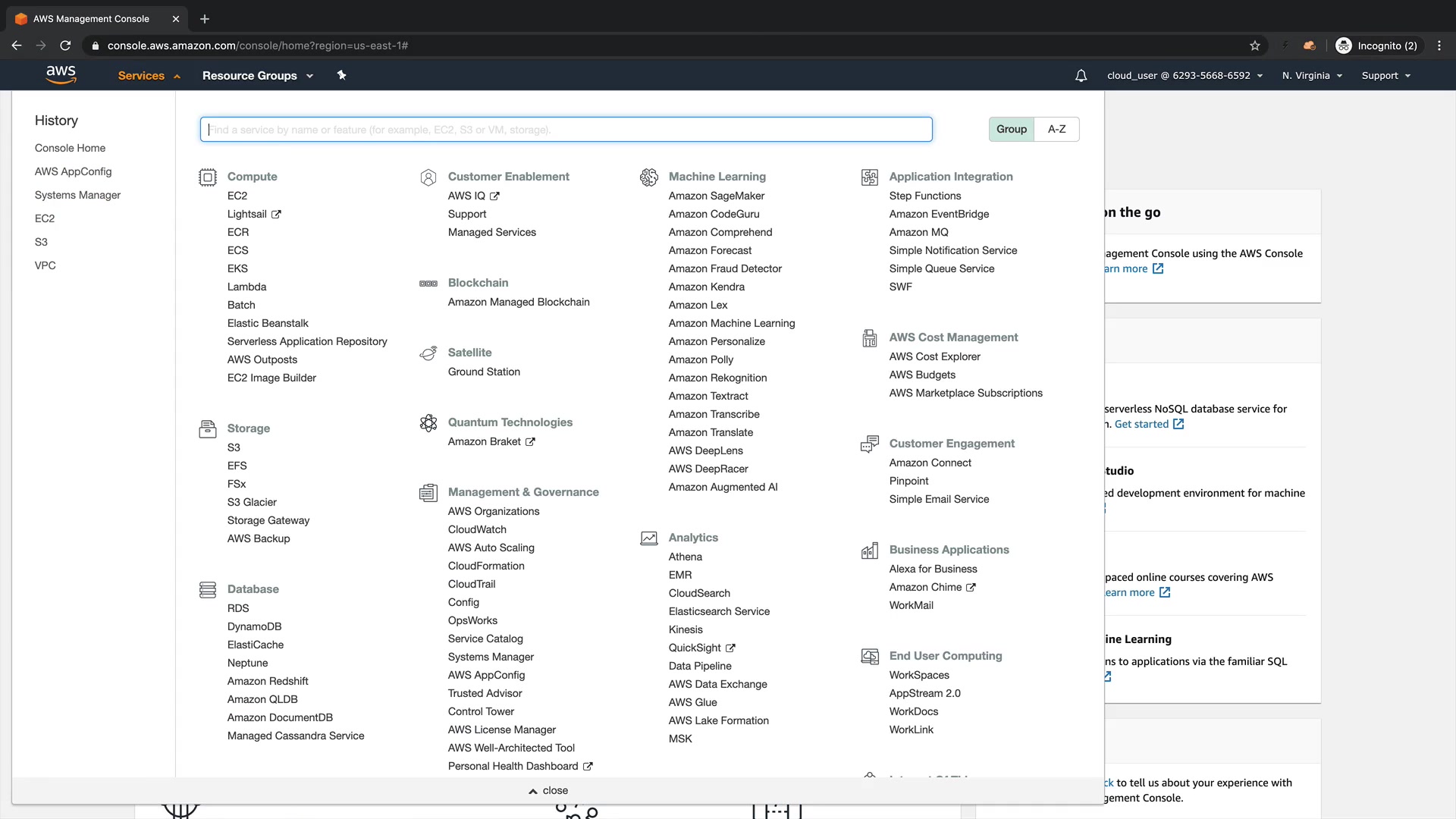Click the Compute category chip icon
Screen dimensions: 1456x819
click(x=207, y=177)
